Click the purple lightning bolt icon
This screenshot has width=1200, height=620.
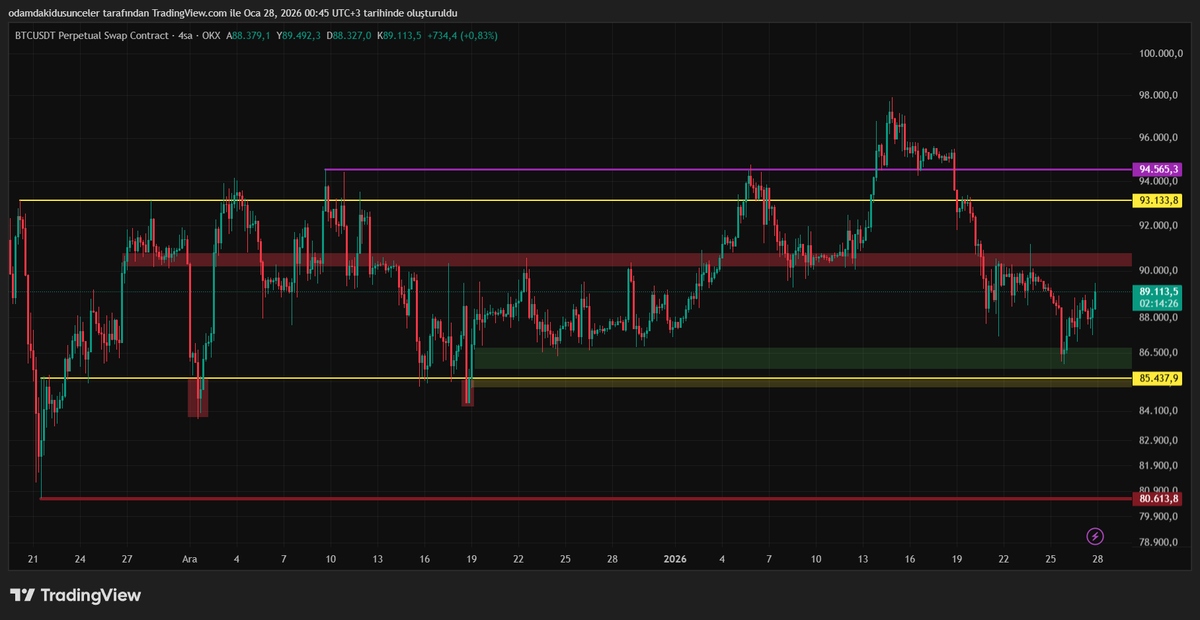(x=1094, y=536)
